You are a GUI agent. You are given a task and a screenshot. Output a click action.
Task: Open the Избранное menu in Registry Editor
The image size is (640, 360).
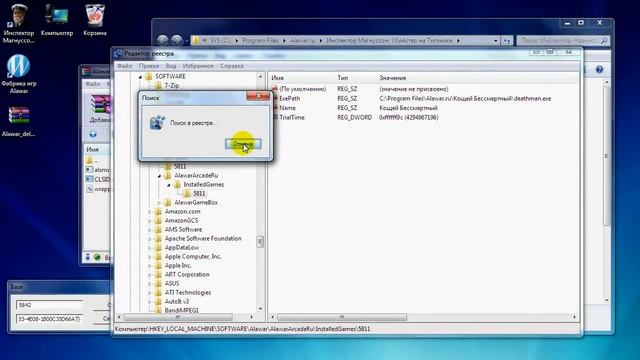point(198,66)
